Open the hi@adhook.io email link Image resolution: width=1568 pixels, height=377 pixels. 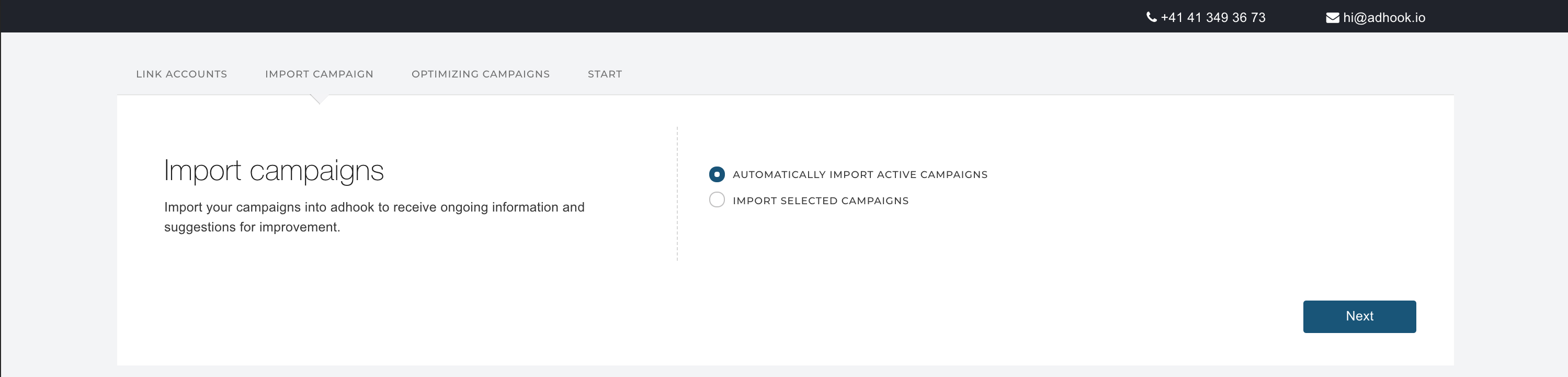(1383, 18)
